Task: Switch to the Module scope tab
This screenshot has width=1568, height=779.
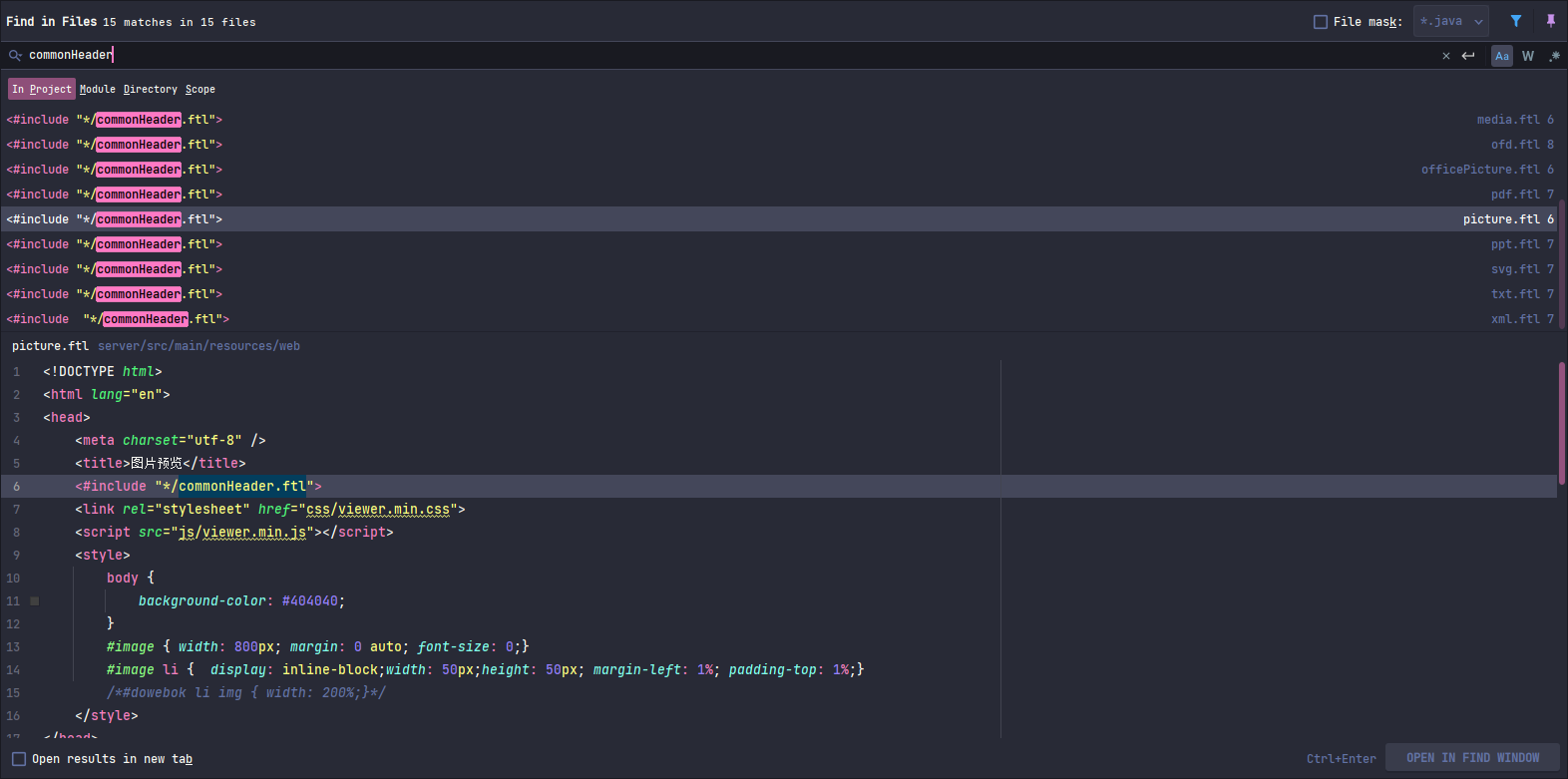Action: pyautogui.click(x=98, y=89)
